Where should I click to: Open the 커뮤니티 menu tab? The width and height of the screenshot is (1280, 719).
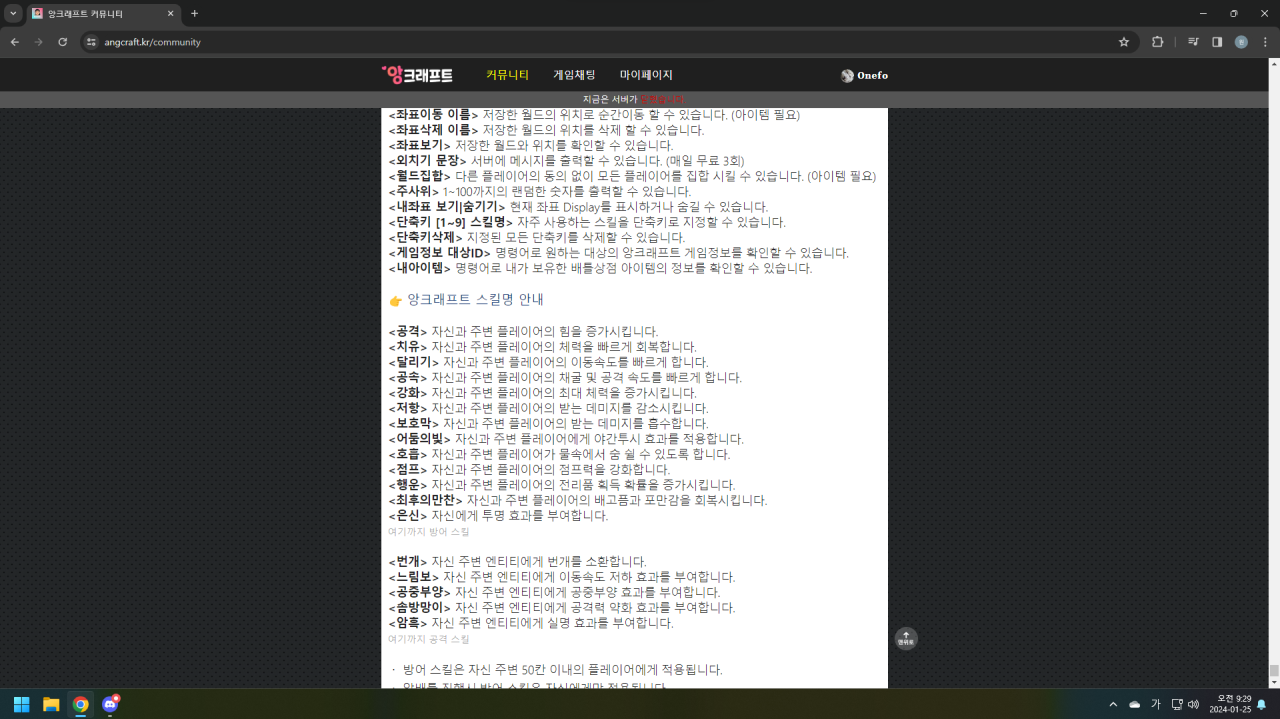[507, 75]
